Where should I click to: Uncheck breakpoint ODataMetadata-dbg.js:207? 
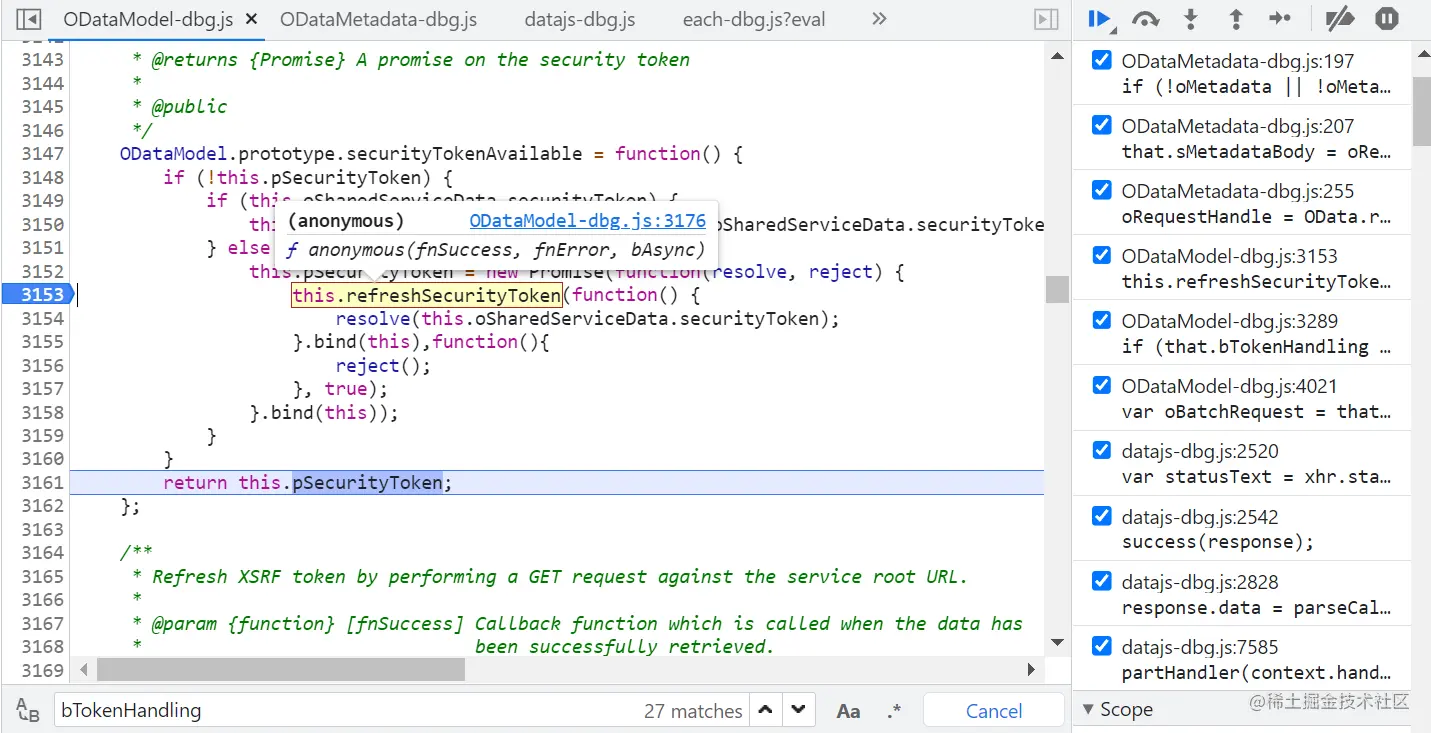pyautogui.click(x=1101, y=125)
